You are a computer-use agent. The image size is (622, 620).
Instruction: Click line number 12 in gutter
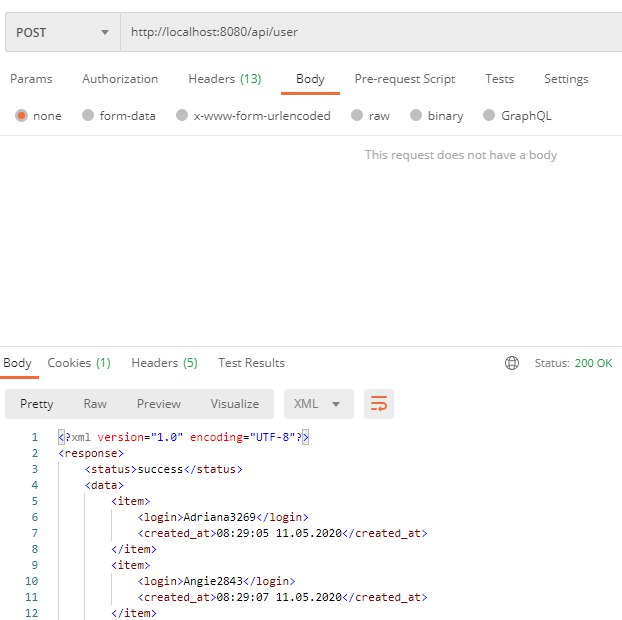coord(32,613)
